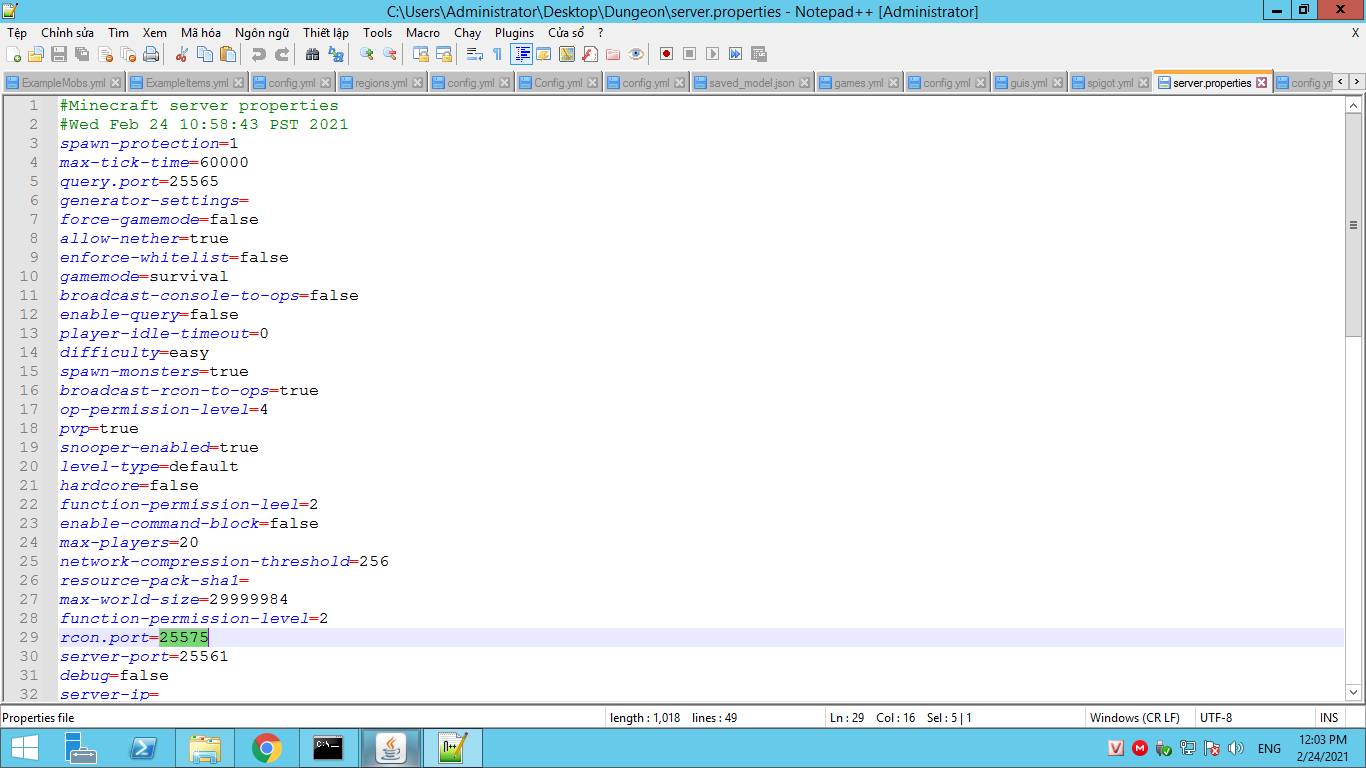Save the current file using the toolbar
1366x768 pixels.
click(x=59, y=54)
